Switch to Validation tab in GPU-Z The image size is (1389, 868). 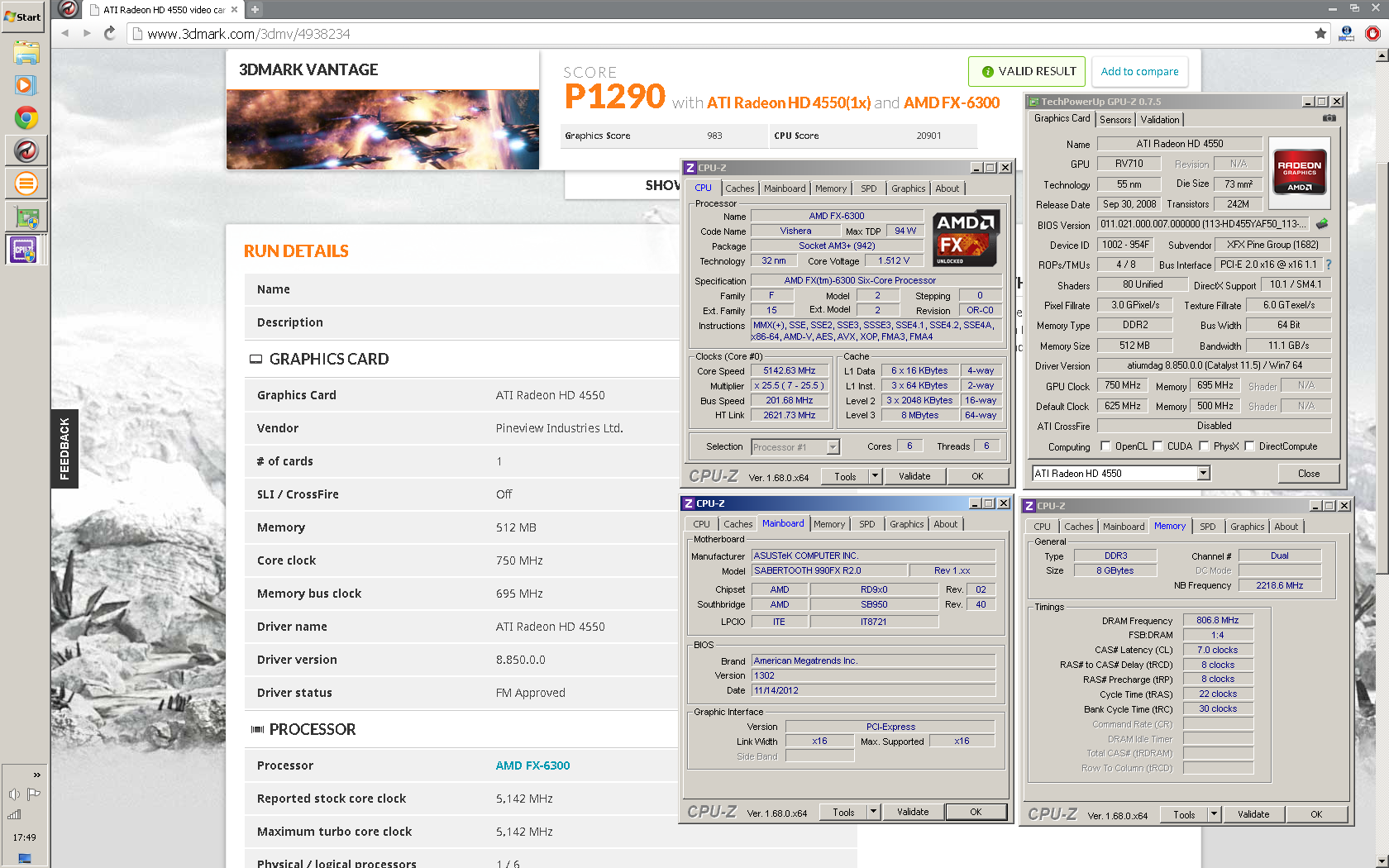tap(1160, 120)
